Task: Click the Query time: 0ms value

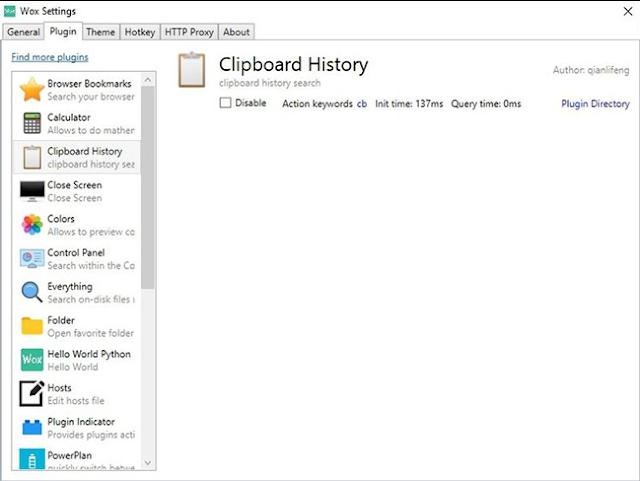Action: [x=486, y=104]
